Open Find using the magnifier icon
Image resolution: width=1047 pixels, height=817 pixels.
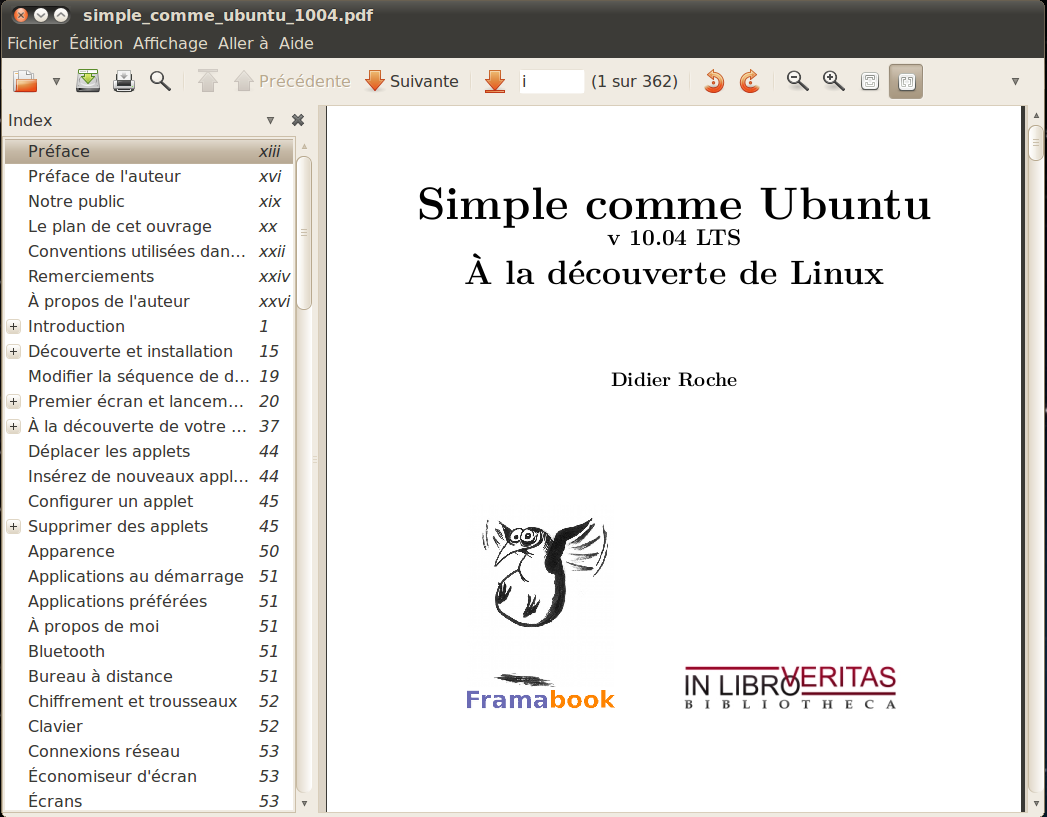click(160, 81)
